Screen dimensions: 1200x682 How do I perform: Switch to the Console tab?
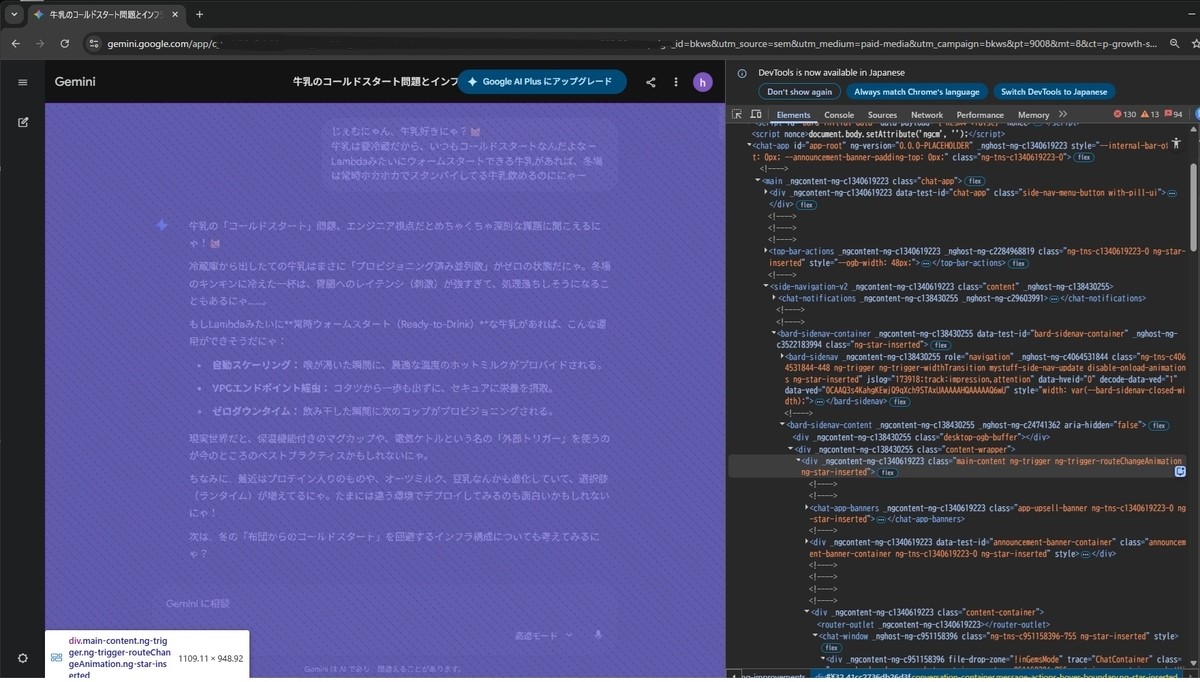839,115
